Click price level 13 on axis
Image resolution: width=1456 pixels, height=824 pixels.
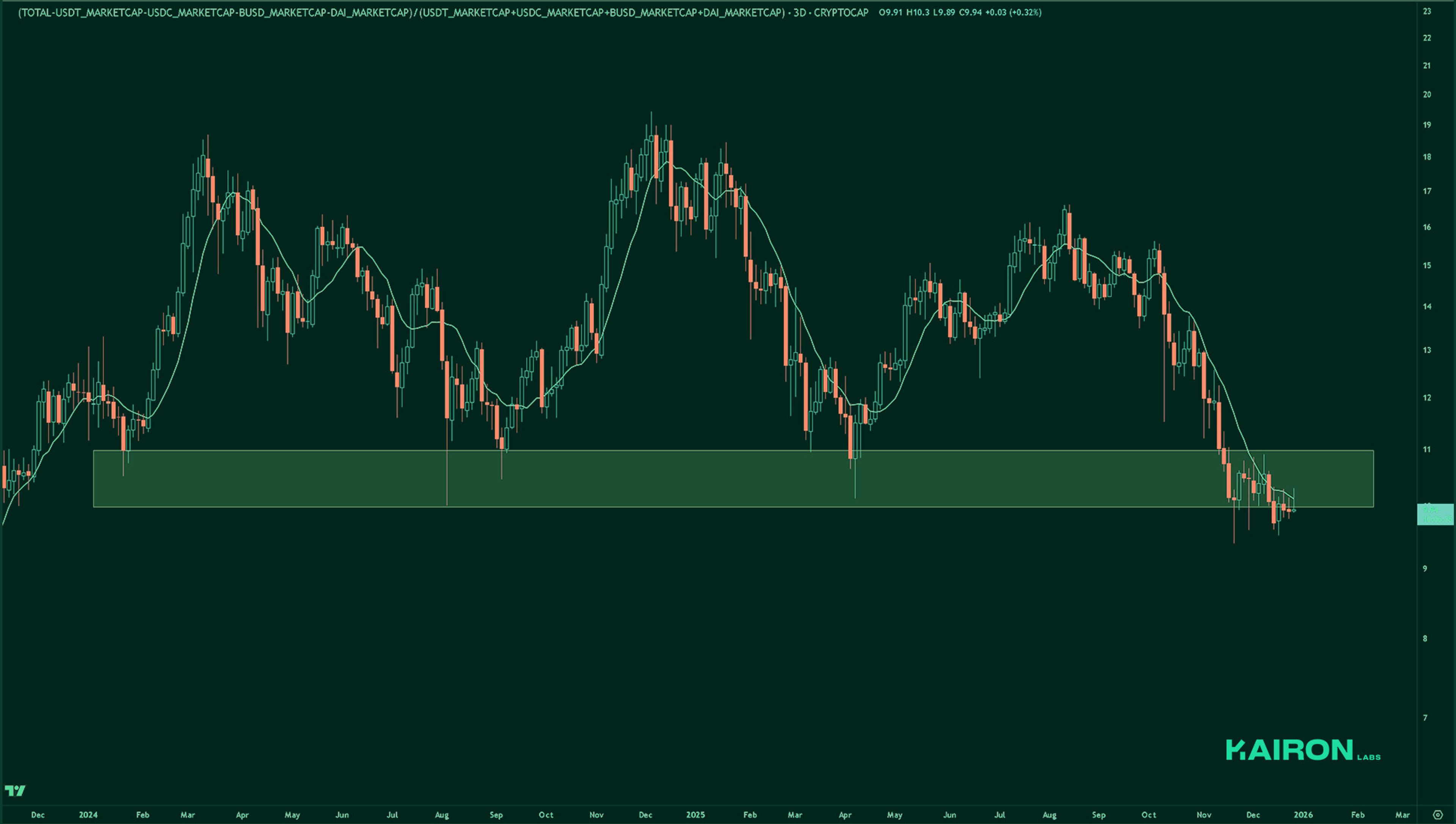click(1427, 350)
